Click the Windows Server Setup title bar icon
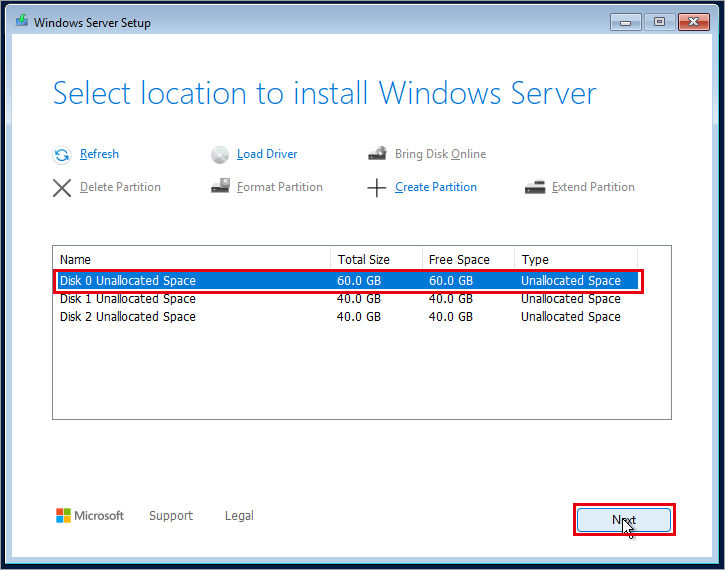725x570 pixels. [21, 21]
